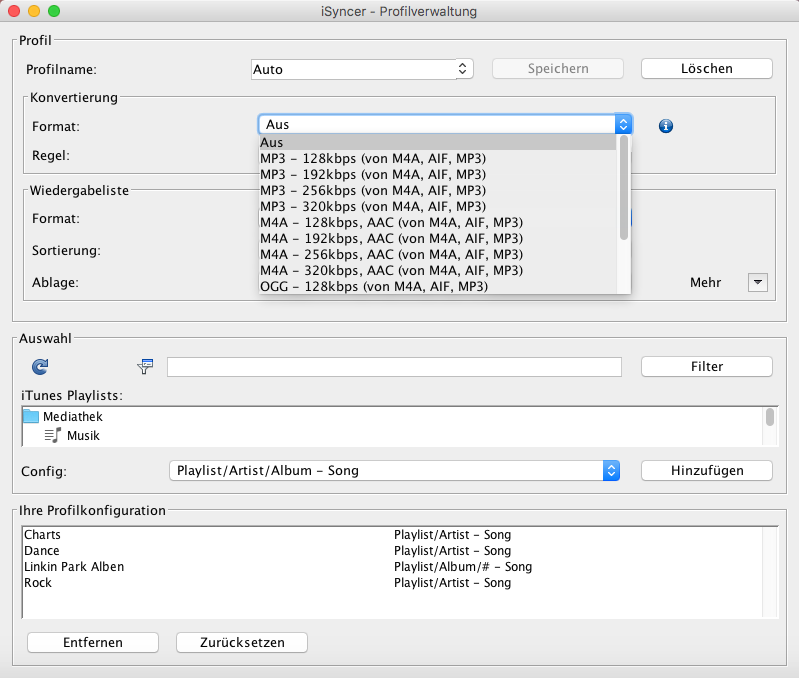Click the format dropdown list scrollbar
The image size is (799, 678).
coord(624,187)
